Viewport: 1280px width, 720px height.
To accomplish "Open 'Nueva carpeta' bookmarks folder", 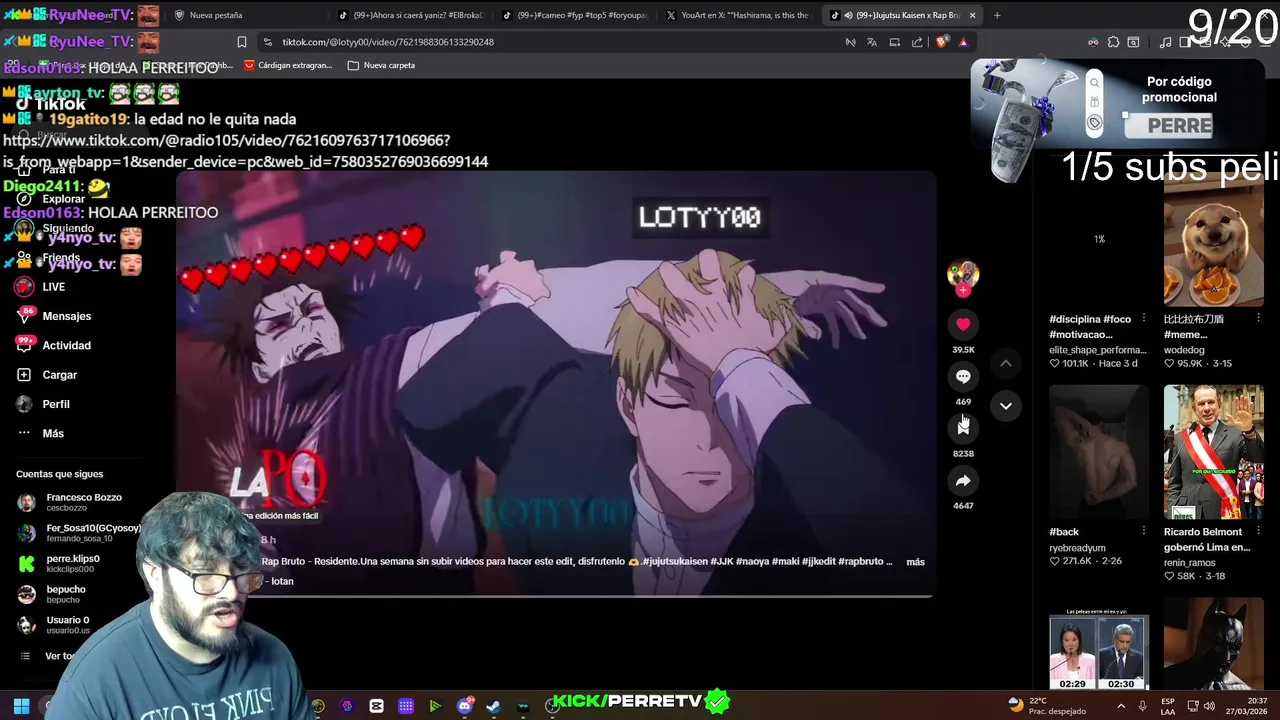I will (x=381, y=65).
